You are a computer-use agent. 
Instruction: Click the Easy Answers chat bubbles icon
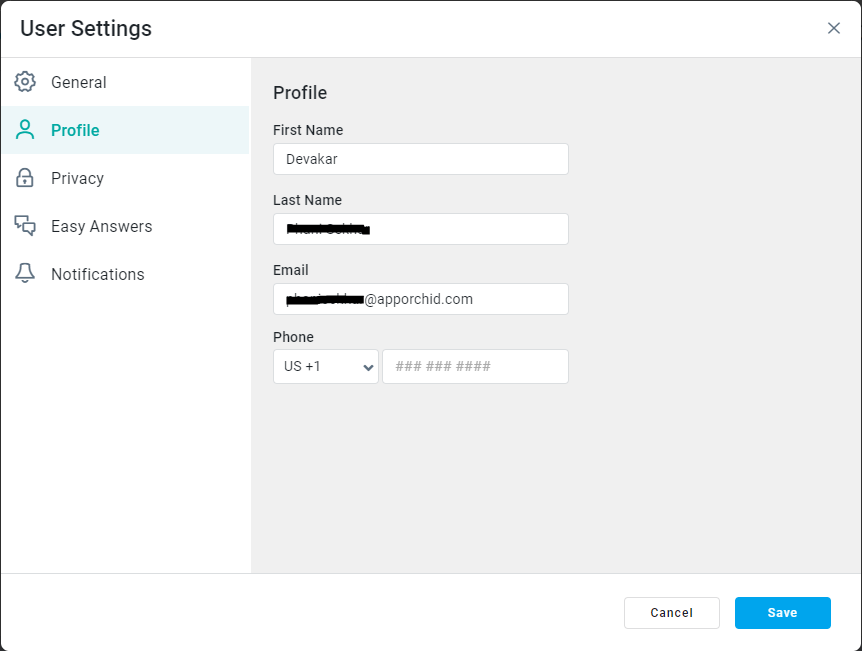[25, 226]
